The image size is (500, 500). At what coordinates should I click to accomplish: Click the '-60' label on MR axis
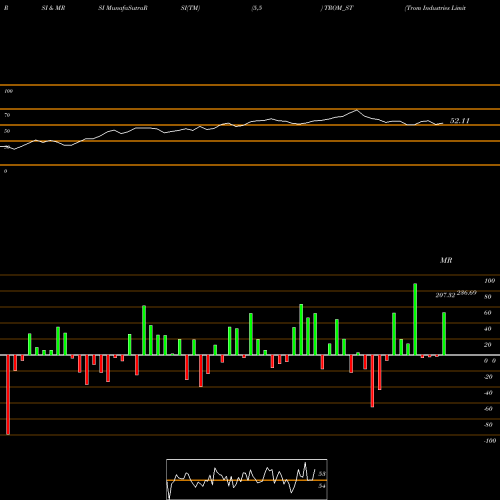point(488,409)
